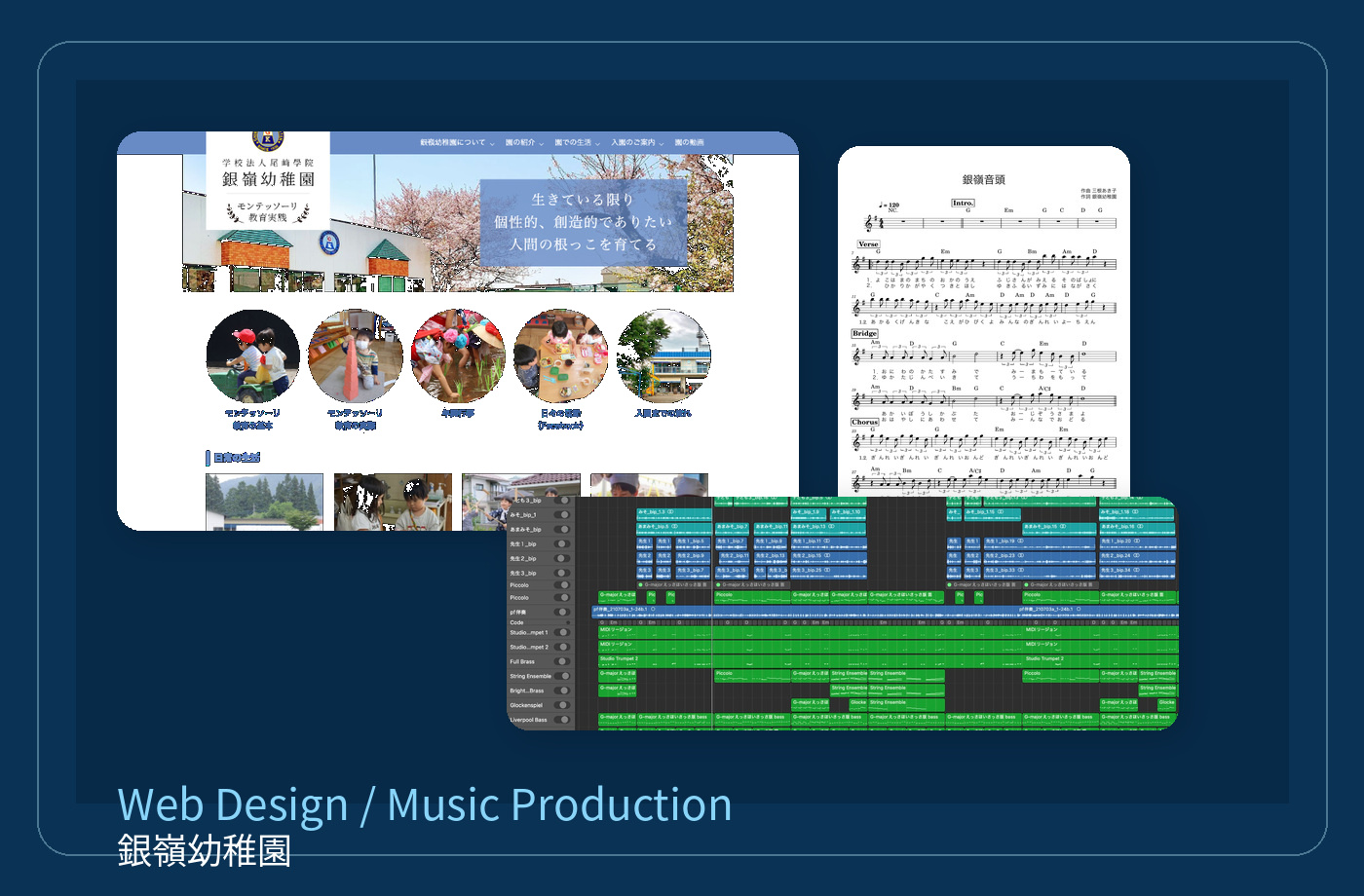
Task: Select the circular photo of children on a toy tractor
Action: (x=253, y=356)
